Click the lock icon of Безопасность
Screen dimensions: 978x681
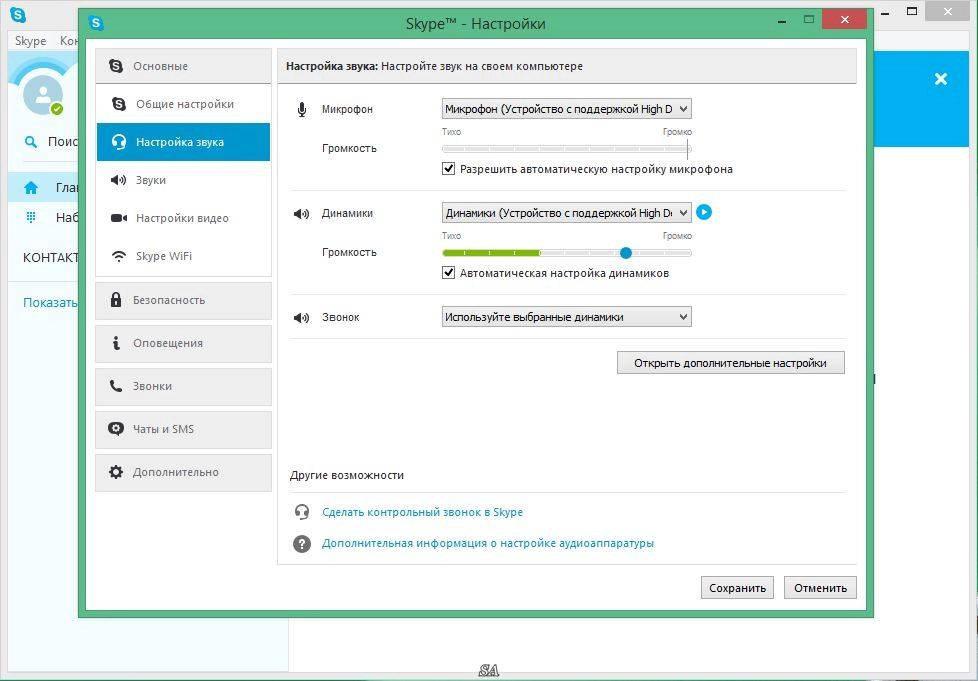pos(116,299)
